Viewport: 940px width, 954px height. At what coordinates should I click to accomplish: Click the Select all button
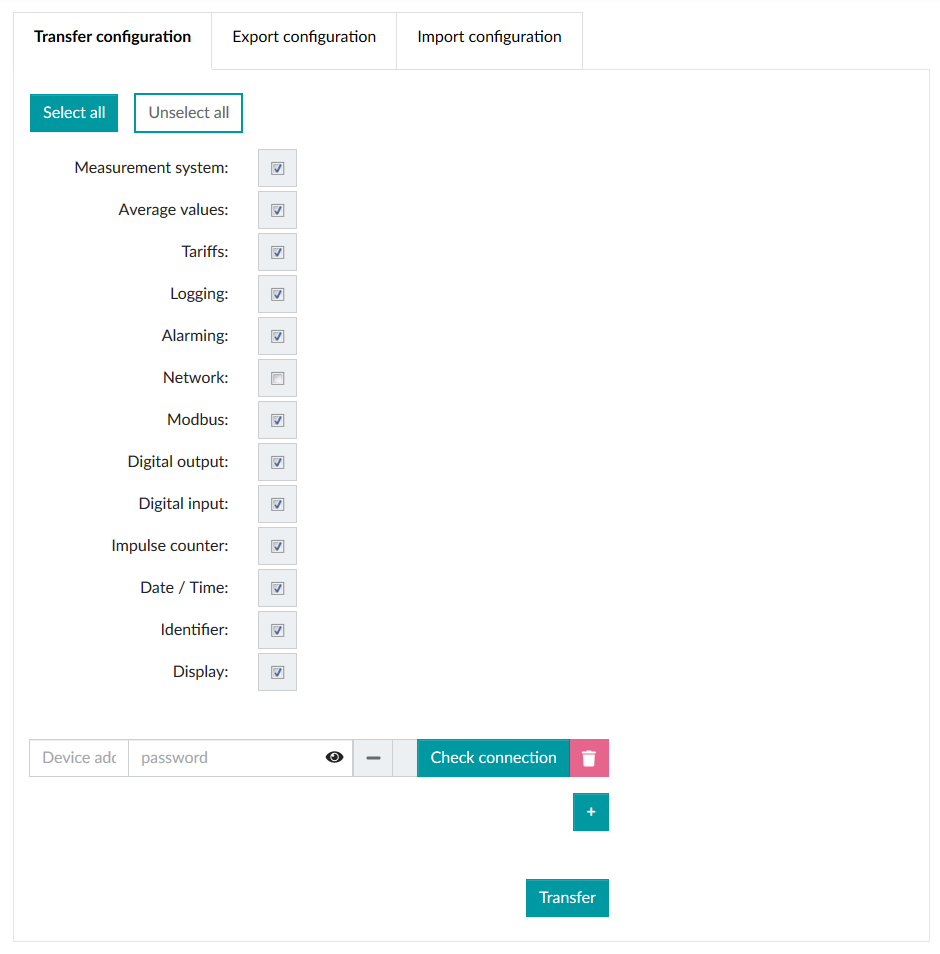click(74, 113)
